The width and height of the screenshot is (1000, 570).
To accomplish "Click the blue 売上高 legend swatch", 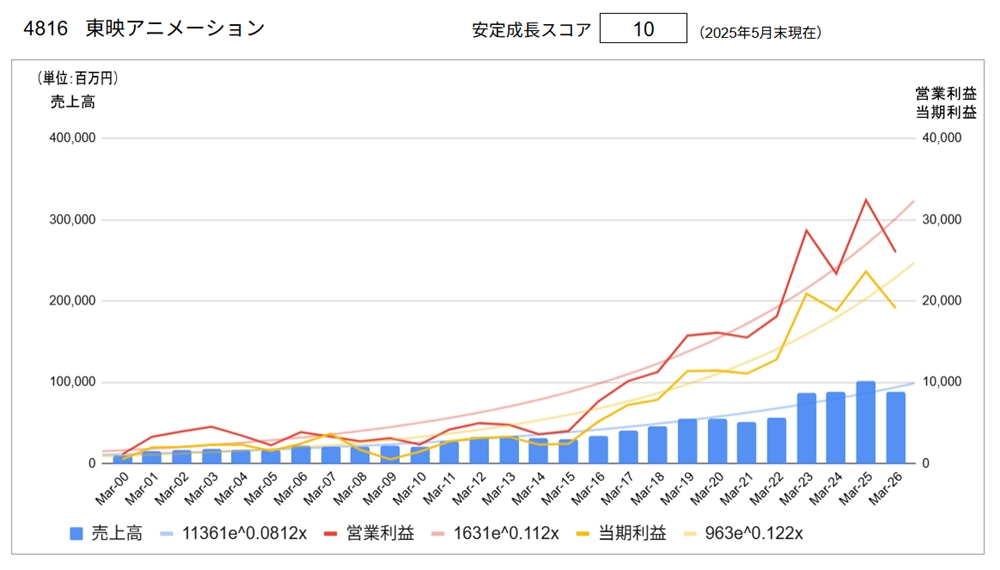I will [77, 534].
